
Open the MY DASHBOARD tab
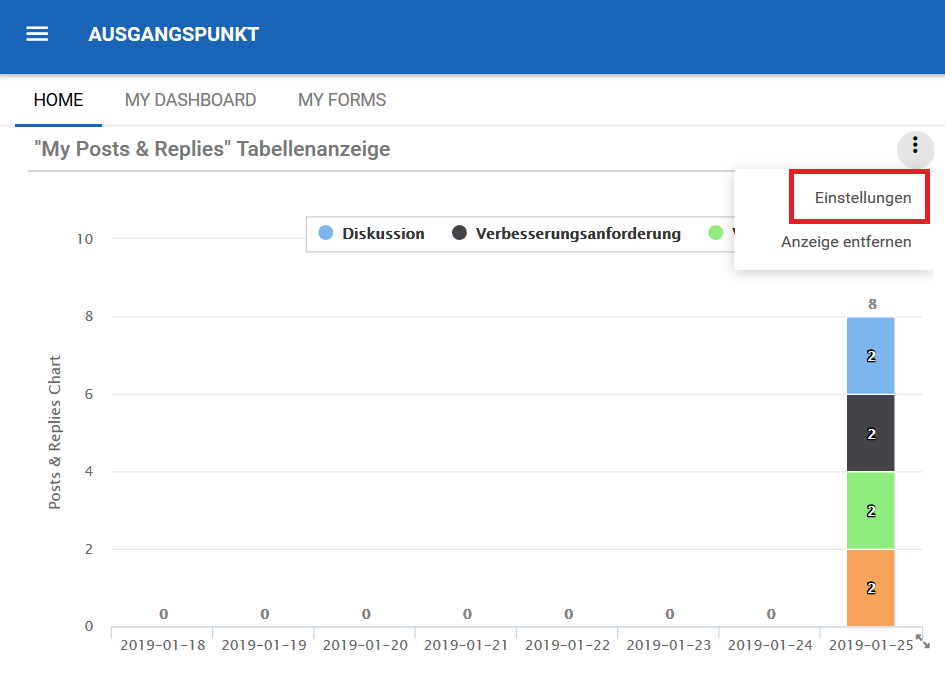[x=190, y=100]
